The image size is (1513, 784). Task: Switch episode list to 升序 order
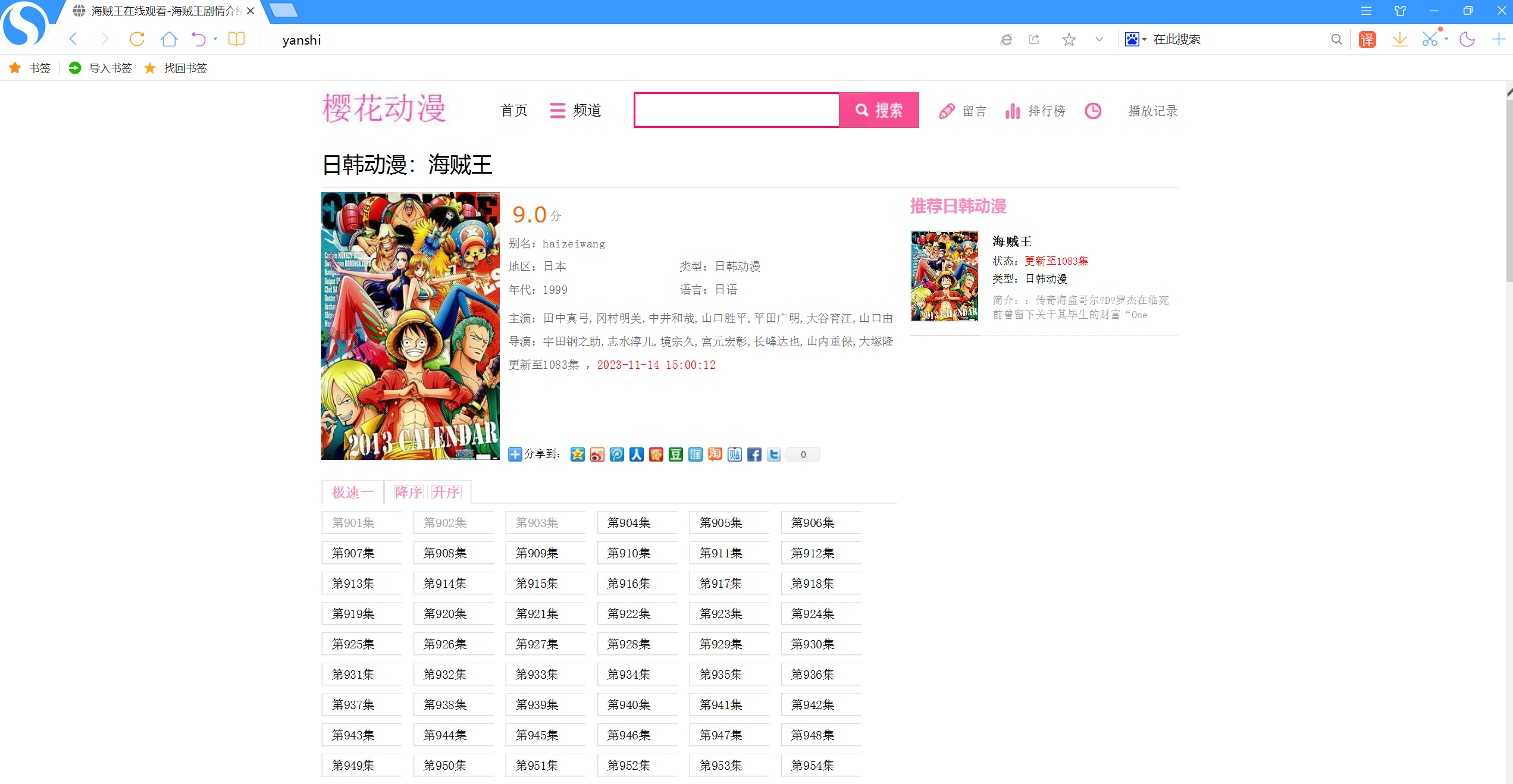[446, 493]
